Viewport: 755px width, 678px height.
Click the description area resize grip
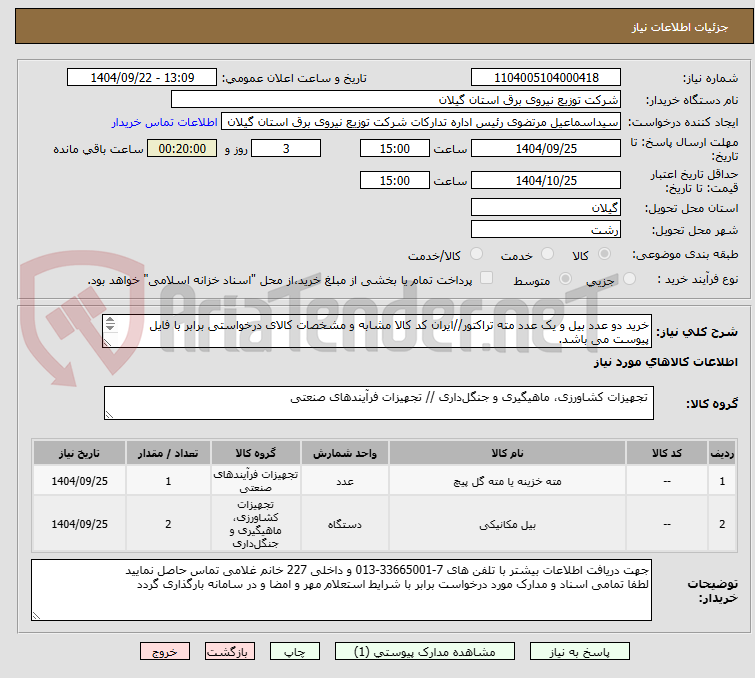[107, 342]
